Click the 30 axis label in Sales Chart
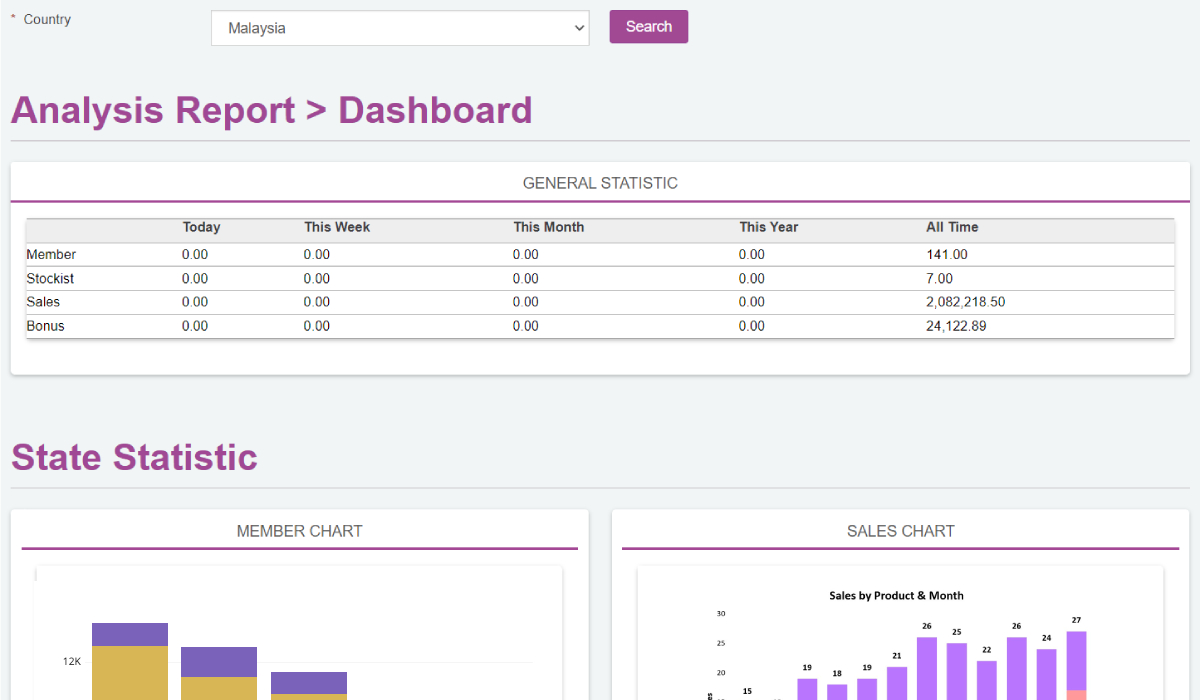Image resolution: width=1200 pixels, height=700 pixels. 721,613
